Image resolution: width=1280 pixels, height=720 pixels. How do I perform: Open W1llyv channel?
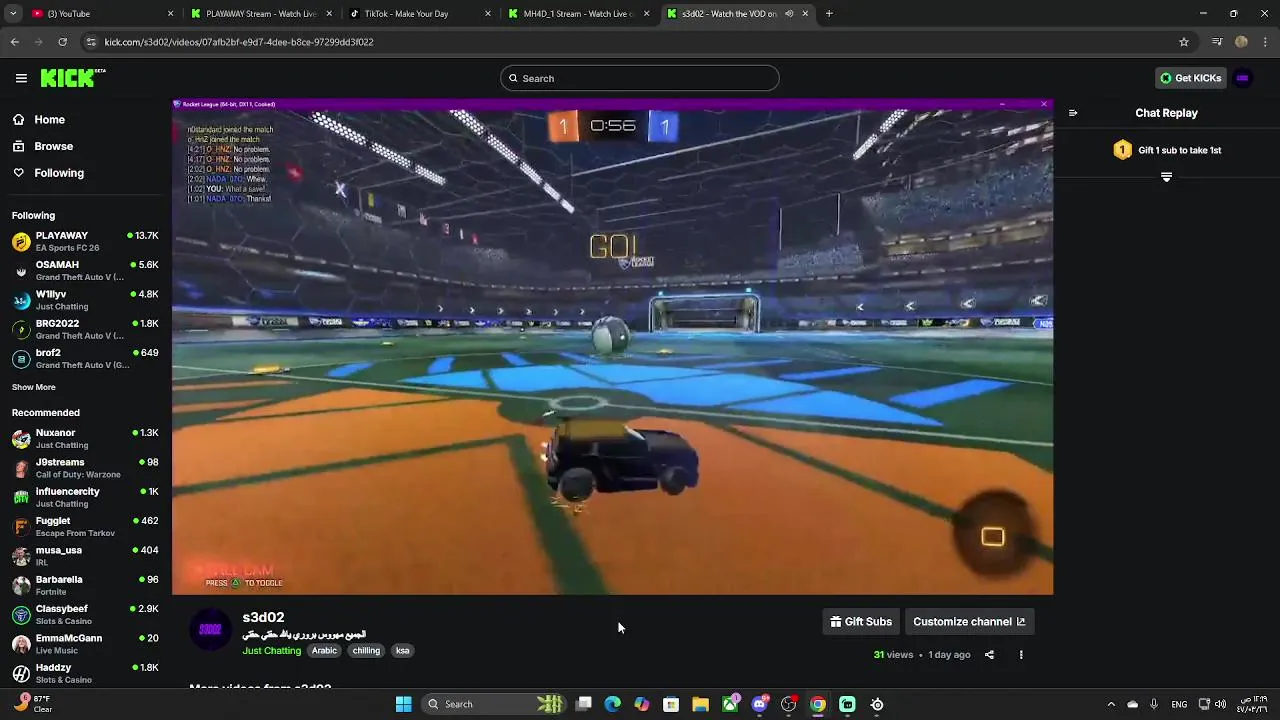coord(85,300)
